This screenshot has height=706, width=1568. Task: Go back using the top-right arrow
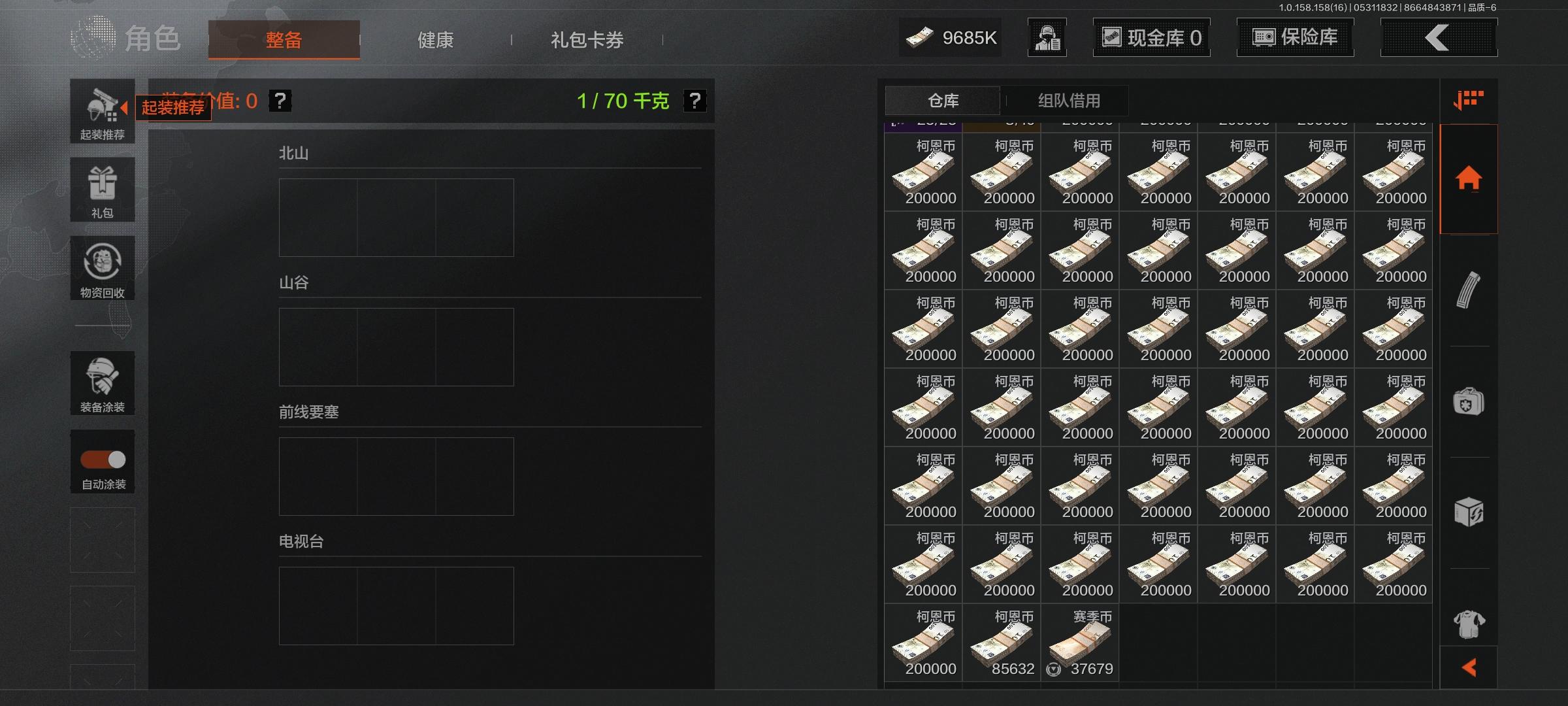point(1439,37)
